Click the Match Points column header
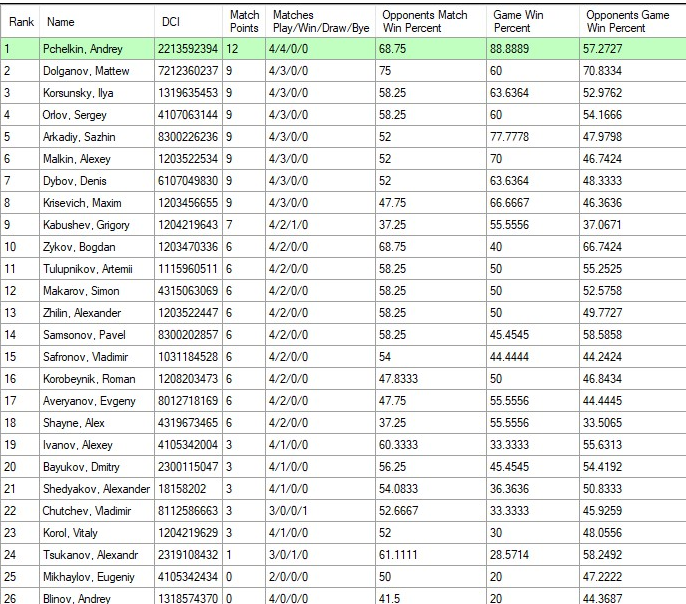The height and width of the screenshot is (604, 686). 244,21
